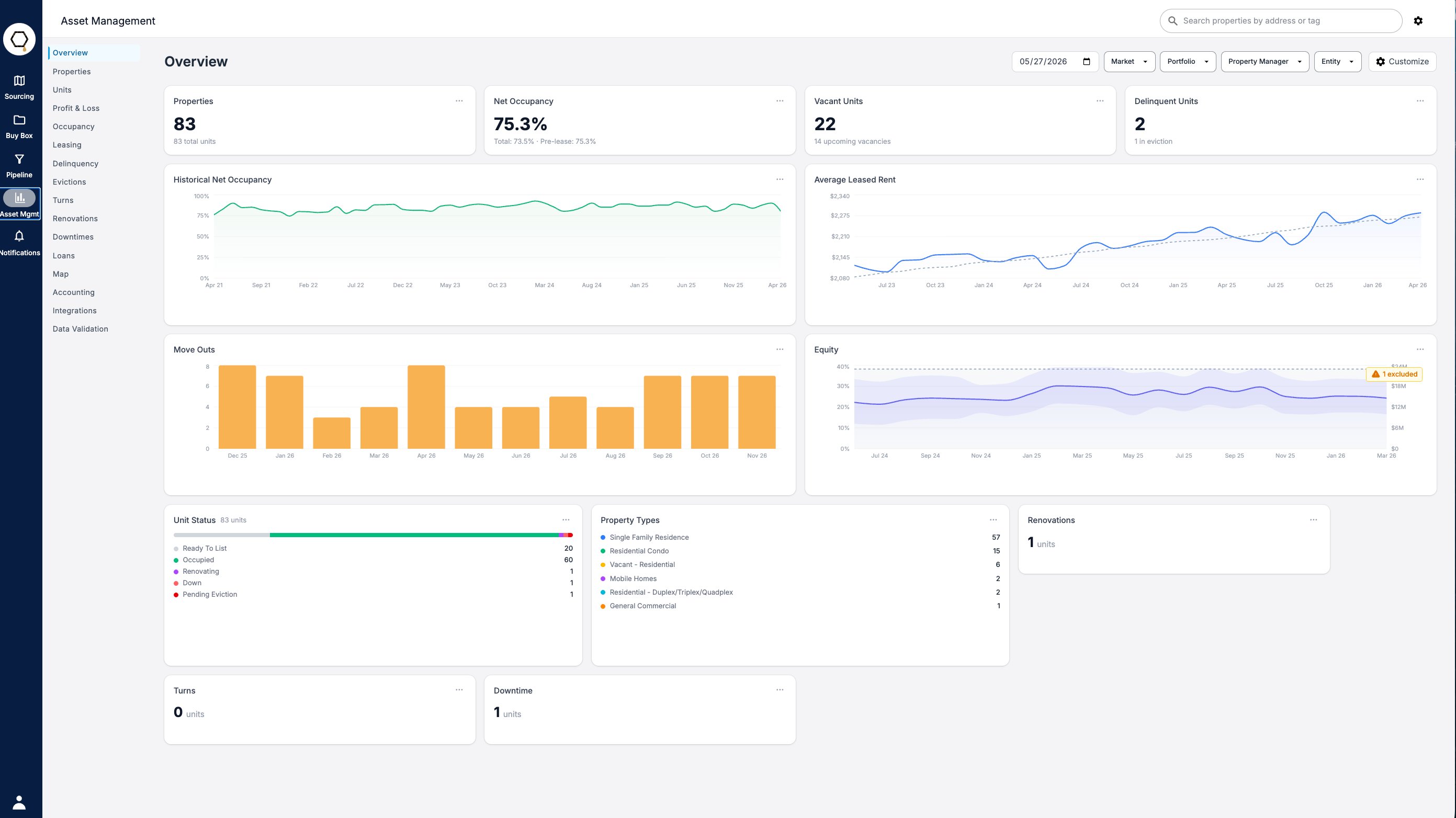Screen dimensions: 1456x818
Task: Open Unit Status card options menu
Action: click(x=566, y=520)
